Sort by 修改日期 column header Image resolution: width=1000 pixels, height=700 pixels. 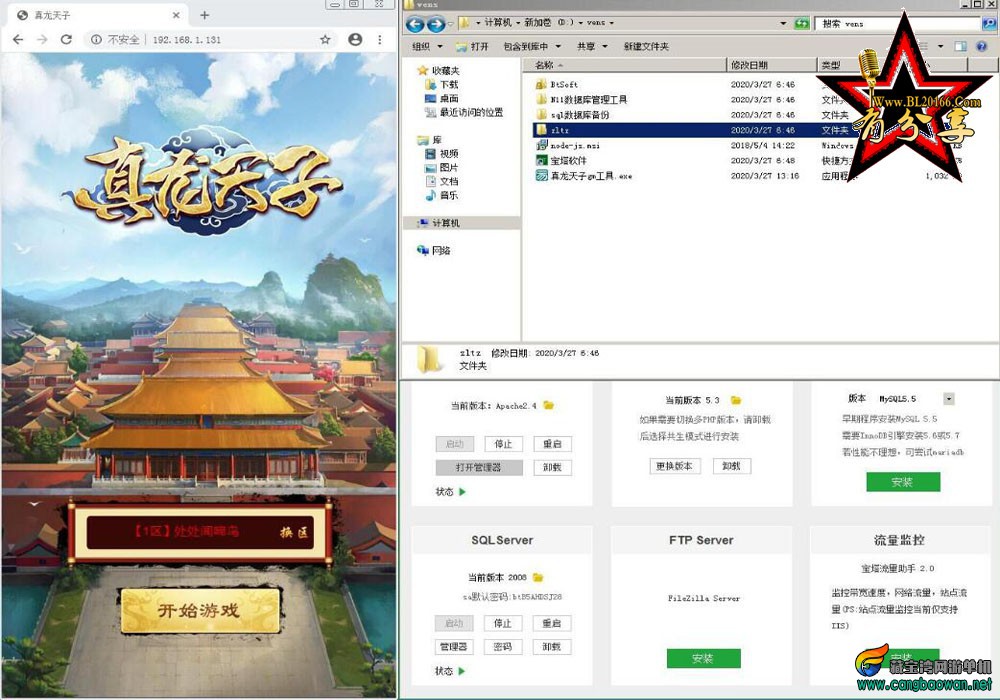(772, 65)
